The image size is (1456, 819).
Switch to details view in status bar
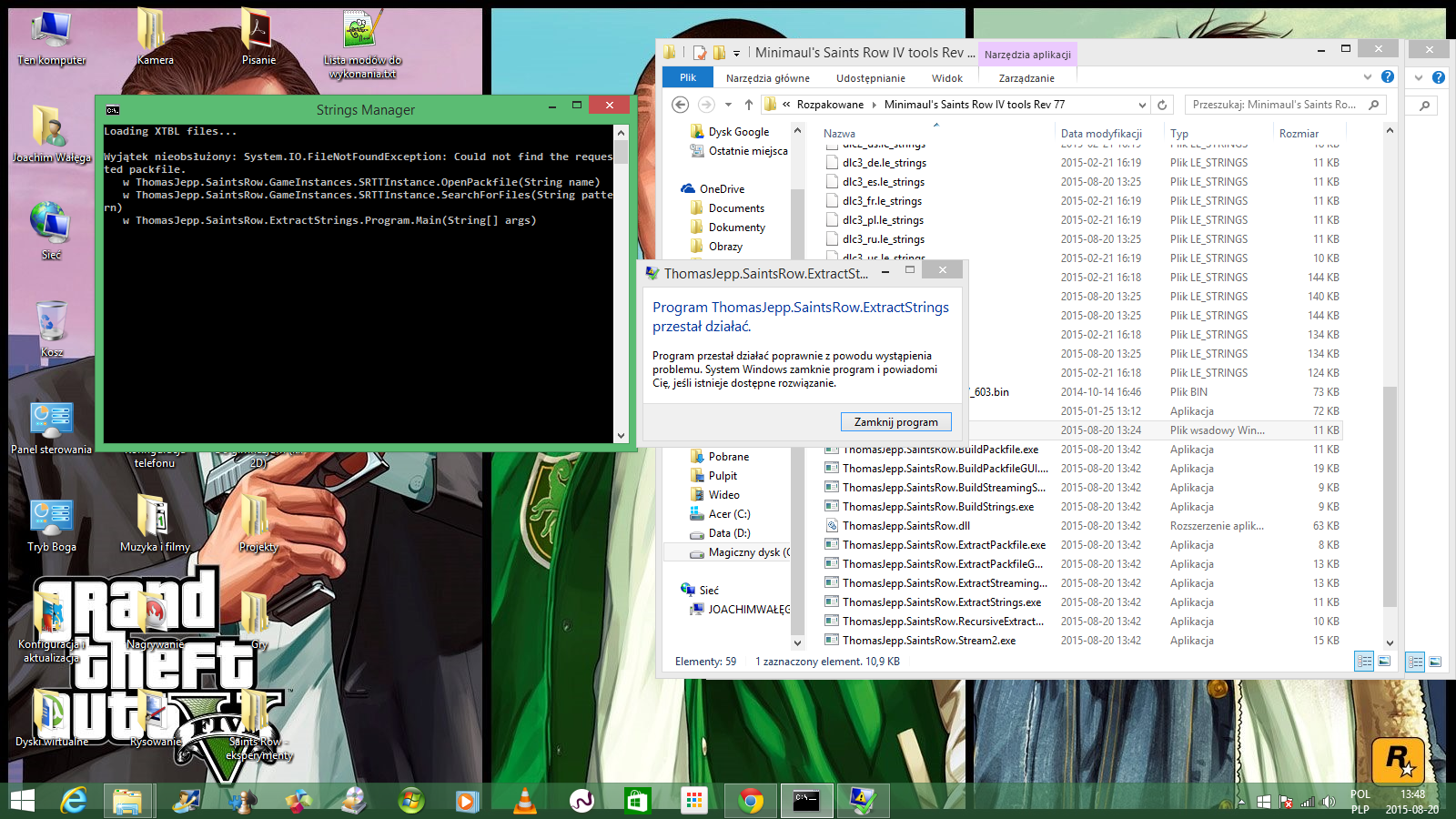[x=1364, y=662]
